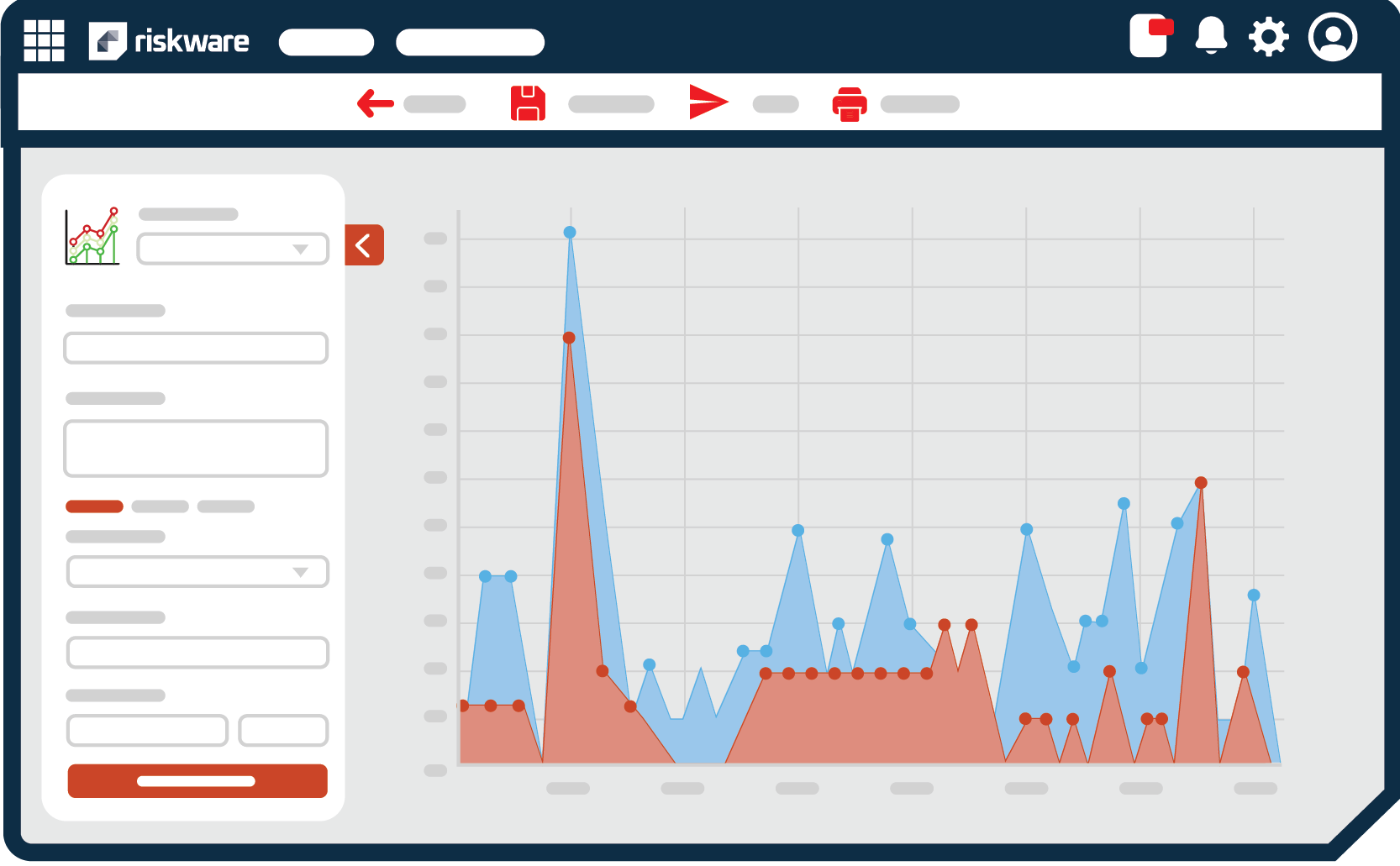This screenshot has height=866, width=1400.
Task: Select the active red tab in the panel
Action: 94,506
